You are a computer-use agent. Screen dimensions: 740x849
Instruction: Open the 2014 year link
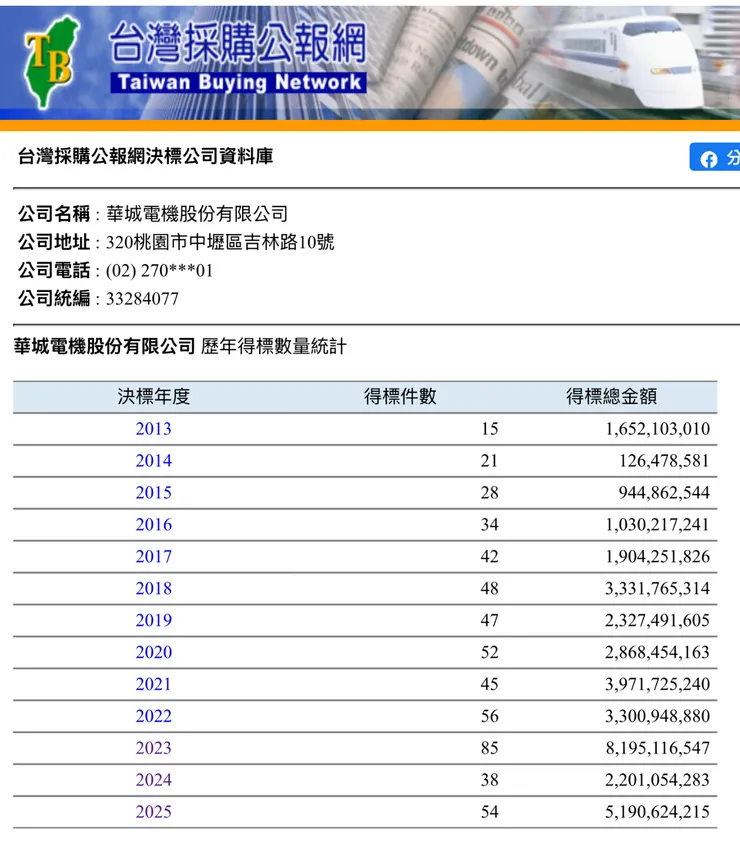(x=153, y=461)
